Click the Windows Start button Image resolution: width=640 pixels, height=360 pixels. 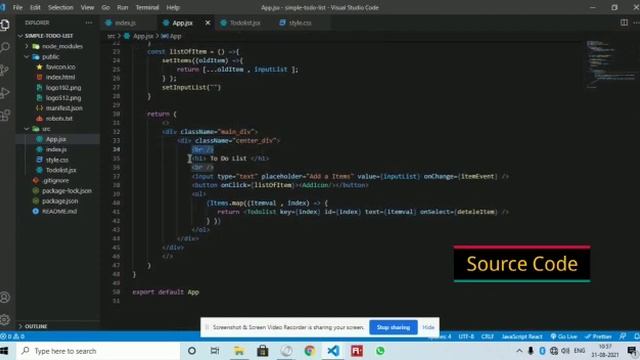[4, 351]
